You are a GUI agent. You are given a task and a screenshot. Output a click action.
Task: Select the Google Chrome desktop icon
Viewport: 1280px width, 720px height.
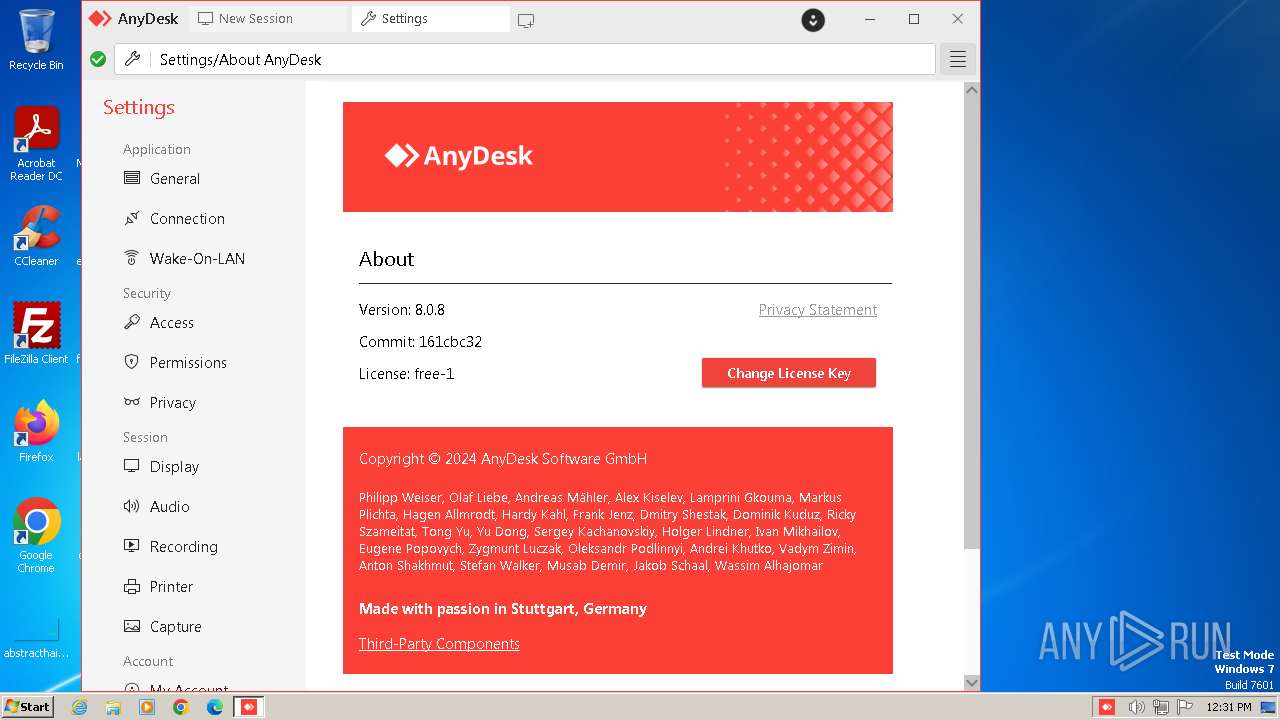point(36,535)
